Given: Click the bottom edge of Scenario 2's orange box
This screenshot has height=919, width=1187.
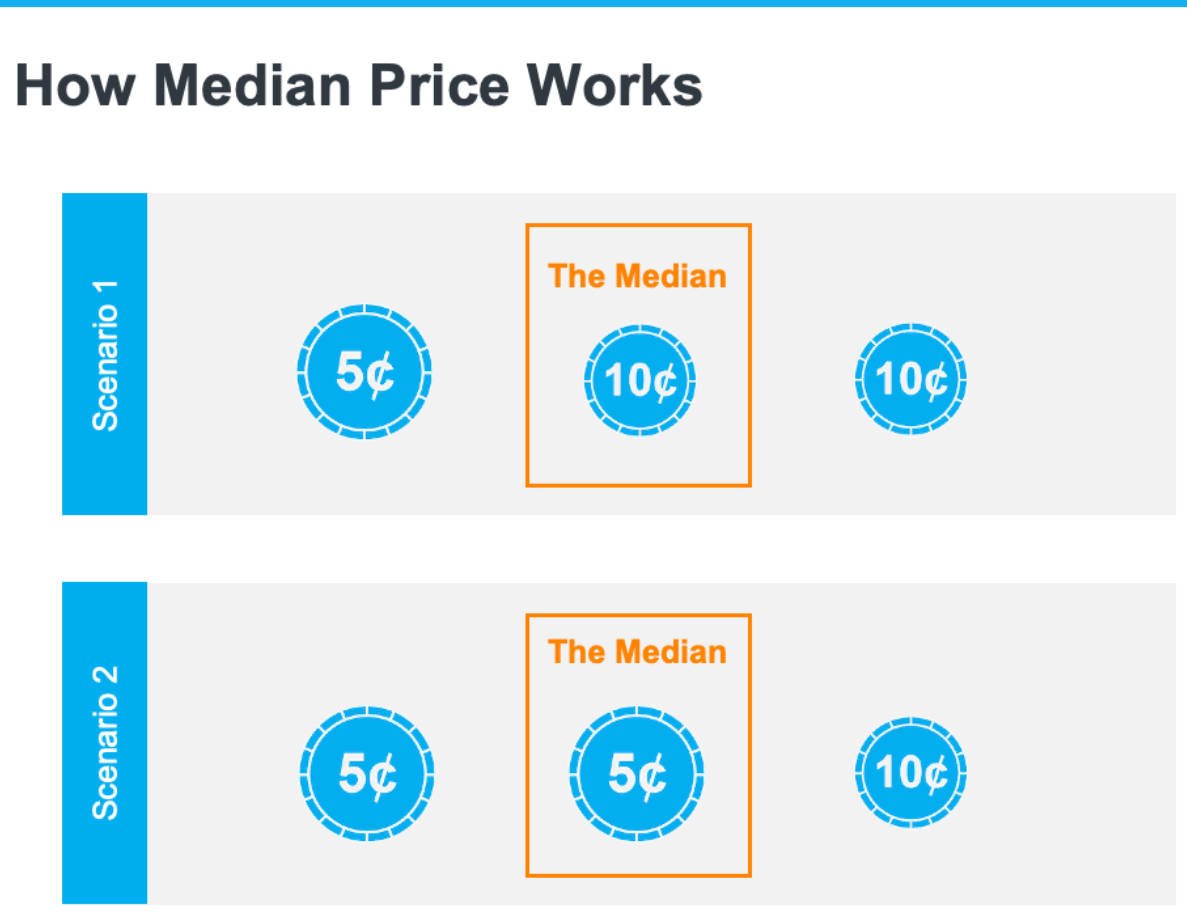Looking at the screenshot, I should tap(638, 875).
